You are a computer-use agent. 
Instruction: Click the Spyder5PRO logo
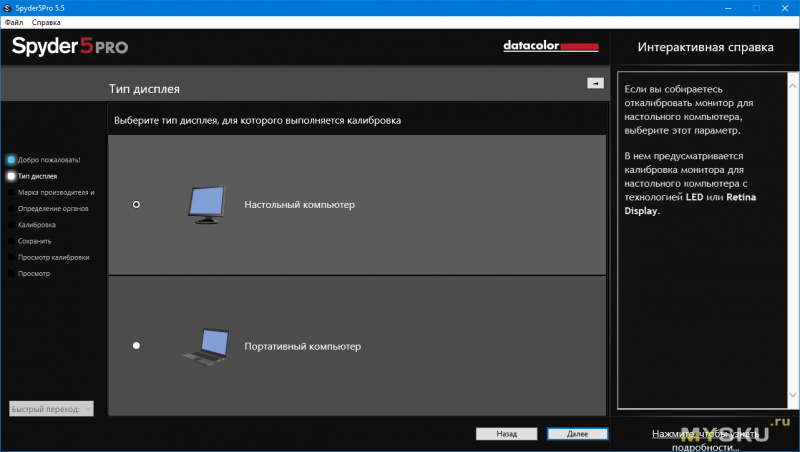[x=70, y=46]
